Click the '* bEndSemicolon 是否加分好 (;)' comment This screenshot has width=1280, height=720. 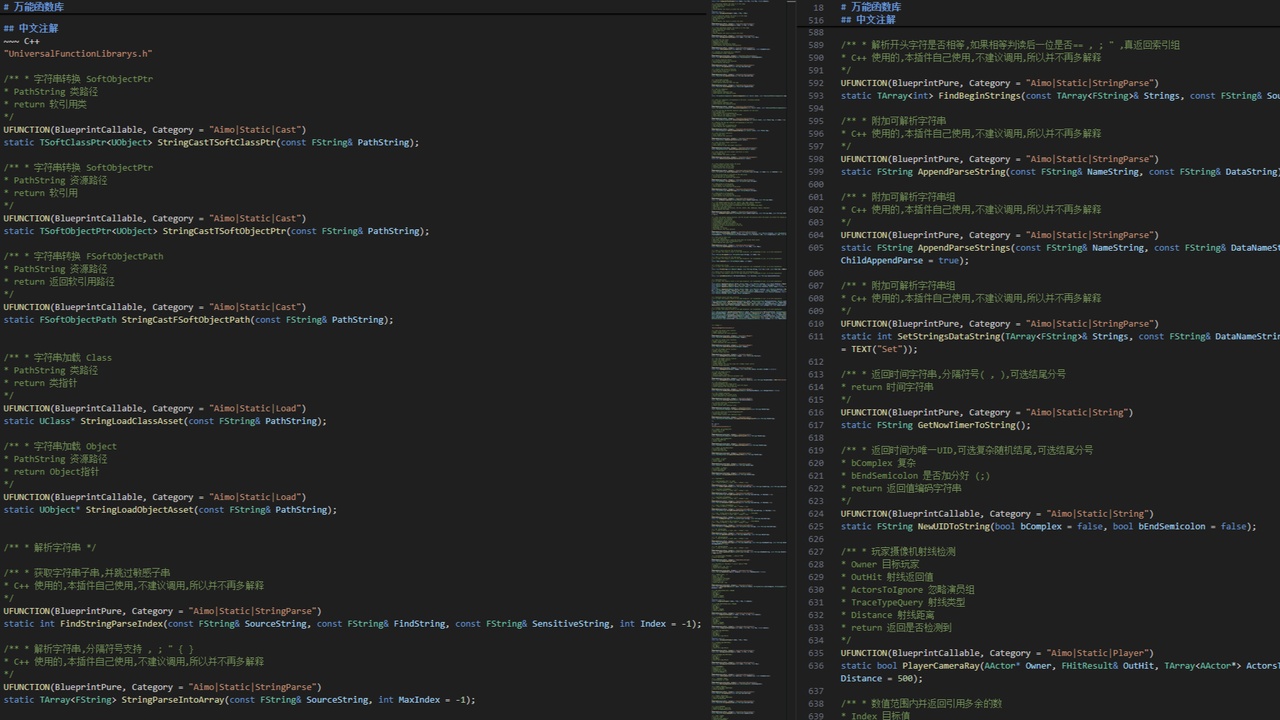(915, 476)
